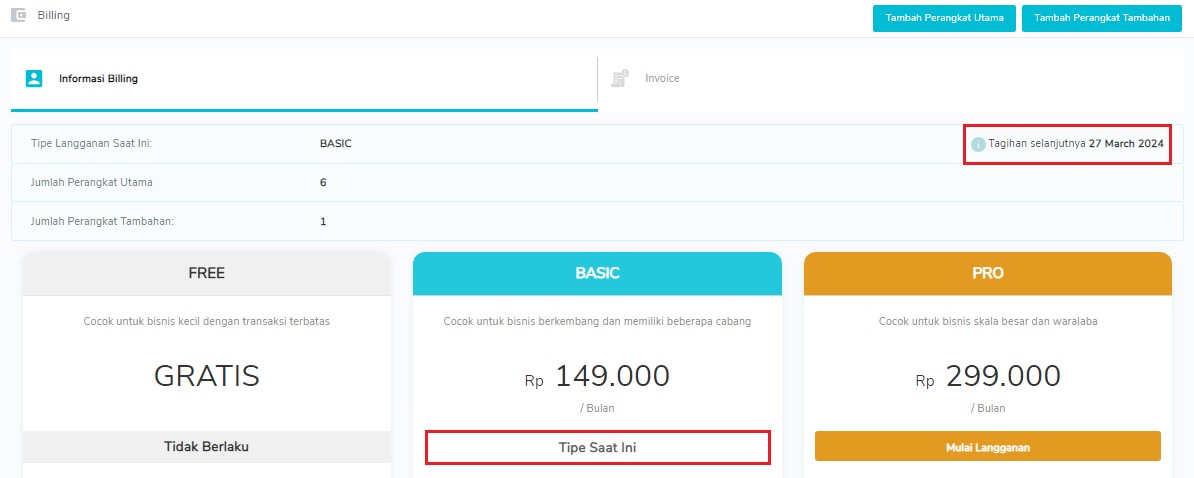1194x478 pixels.
Task: Switch to the Invoice tab
Action: coord(891,79)
